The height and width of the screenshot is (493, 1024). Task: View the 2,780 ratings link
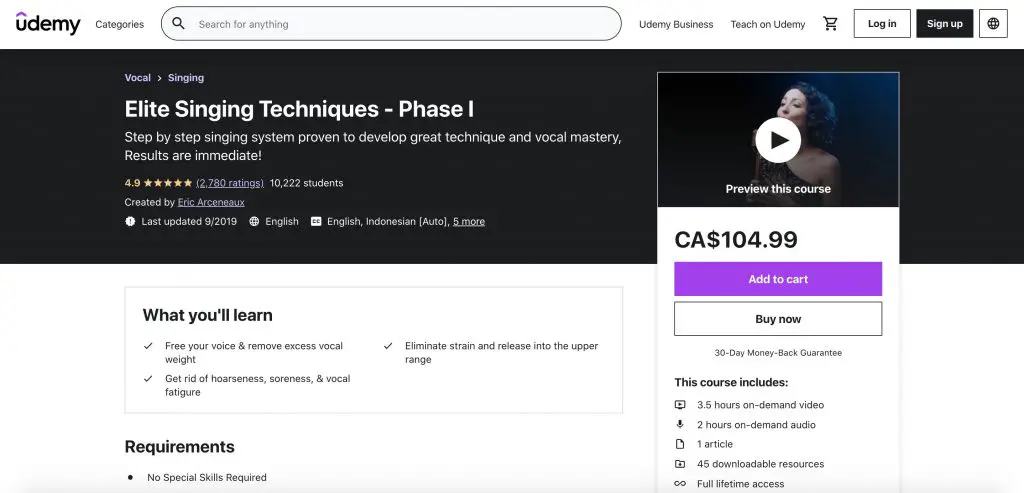tap(230, 183)
